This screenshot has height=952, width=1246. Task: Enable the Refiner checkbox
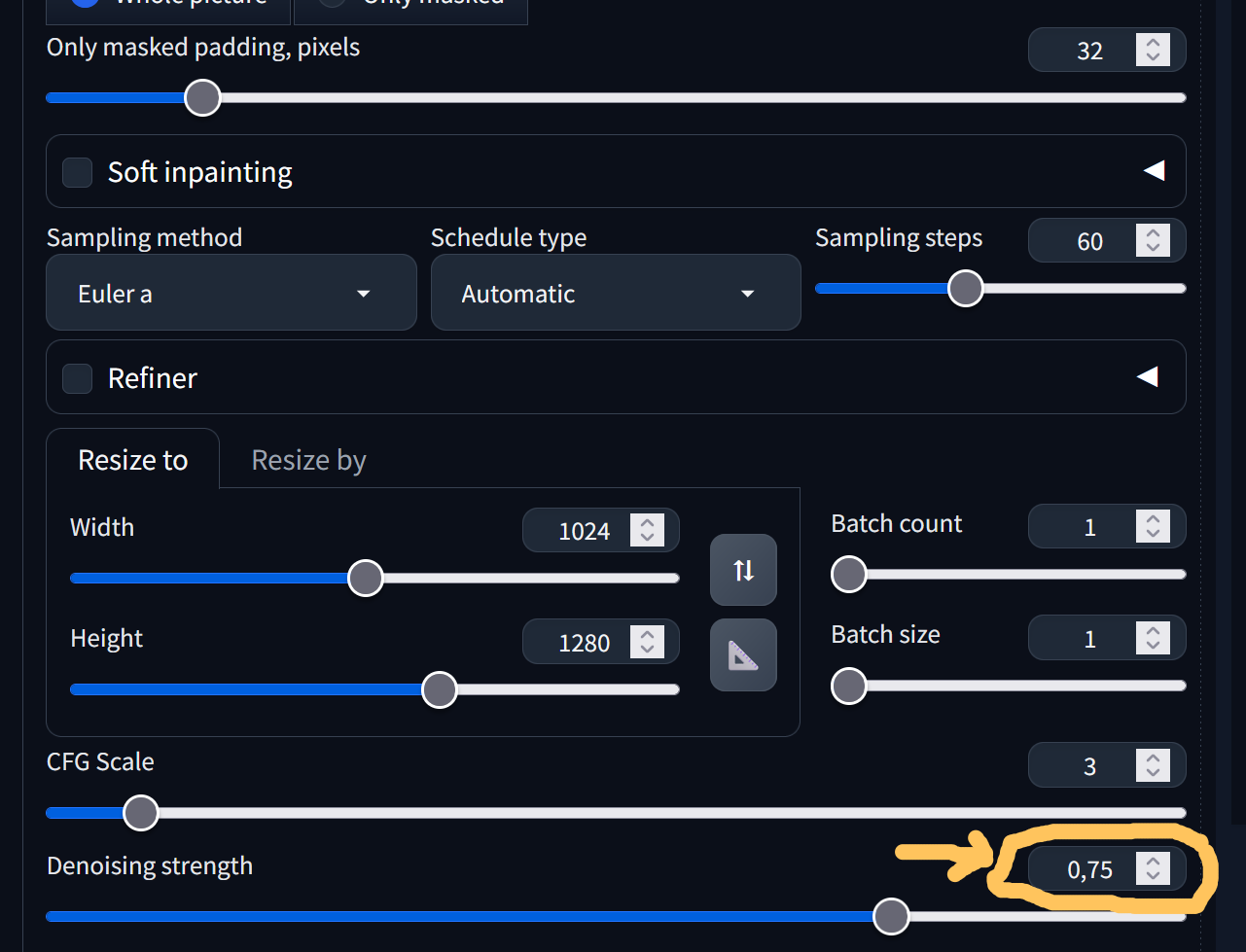[x=78, y=378]
